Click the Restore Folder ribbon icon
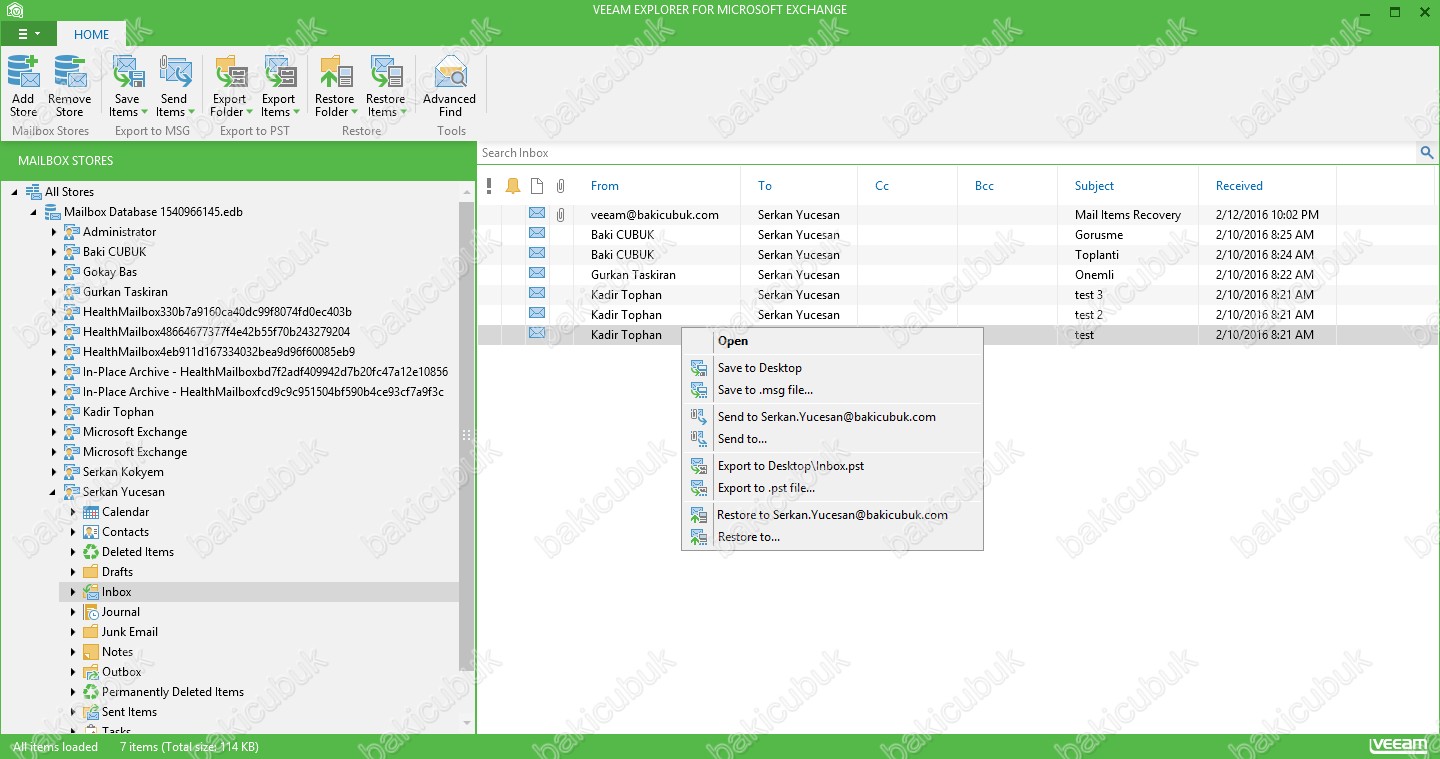 [335, 72]
